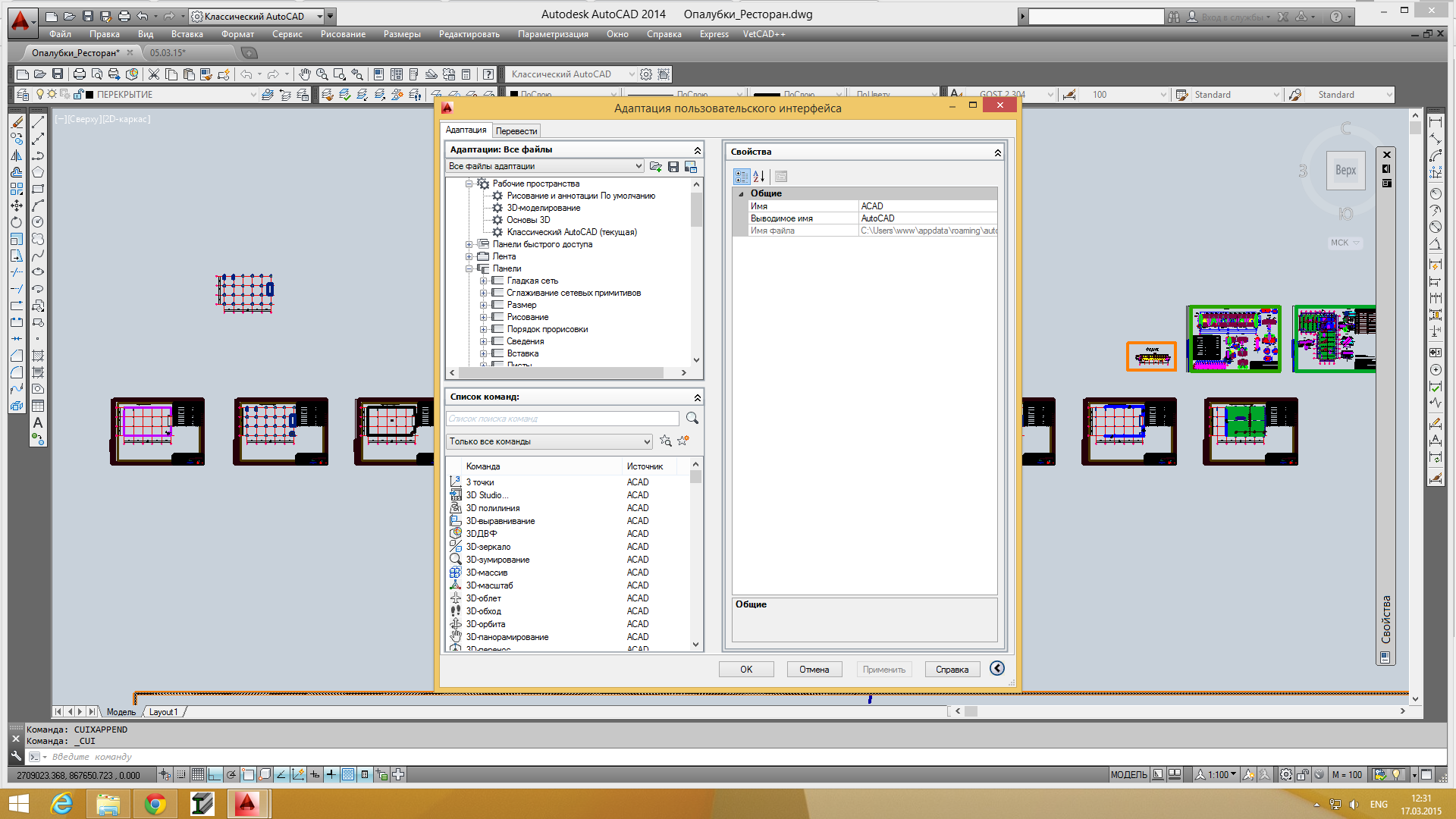This screenshot has width=1456, height=819.
Task: Select 'Классический AutoCAD (текущая)' in the tree
Action: point(572,232)
